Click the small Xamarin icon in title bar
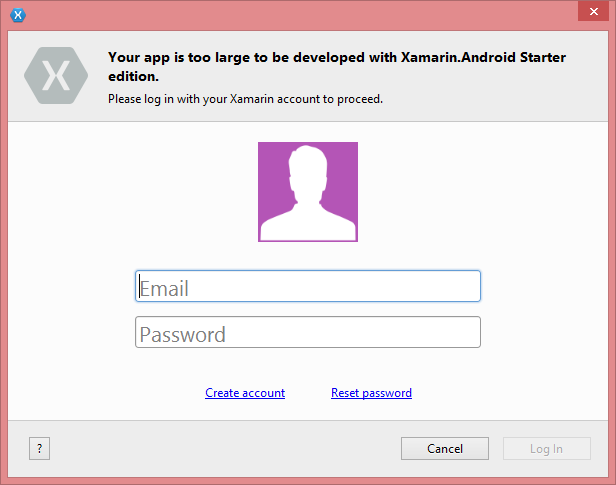 (18, 15)
